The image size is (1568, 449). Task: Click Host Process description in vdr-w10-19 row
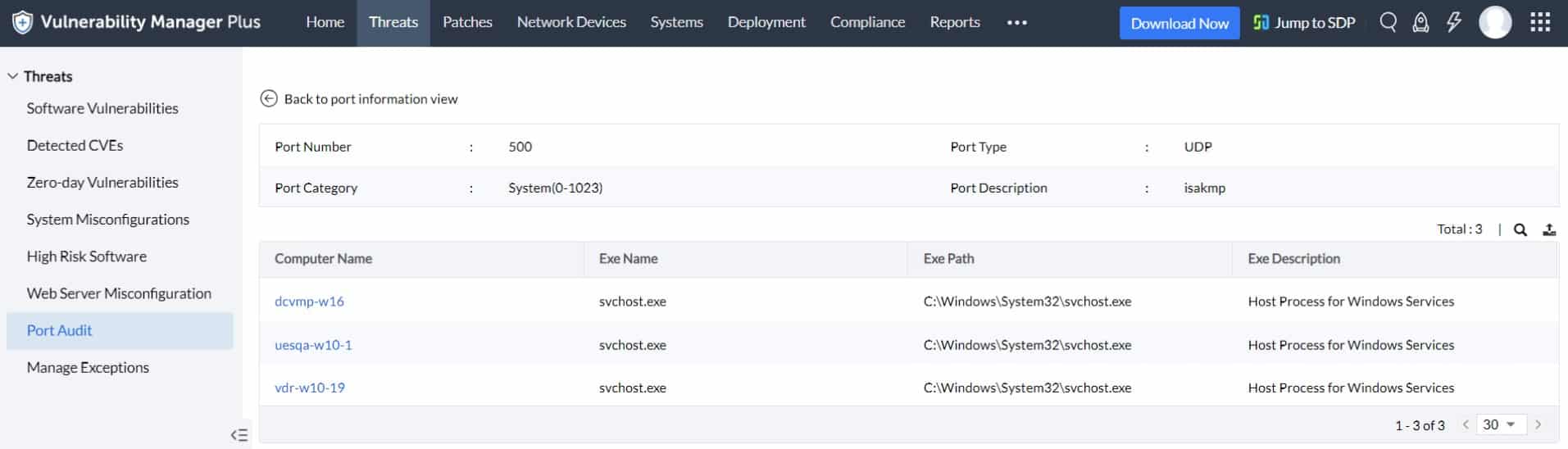tap(1351, 388)
